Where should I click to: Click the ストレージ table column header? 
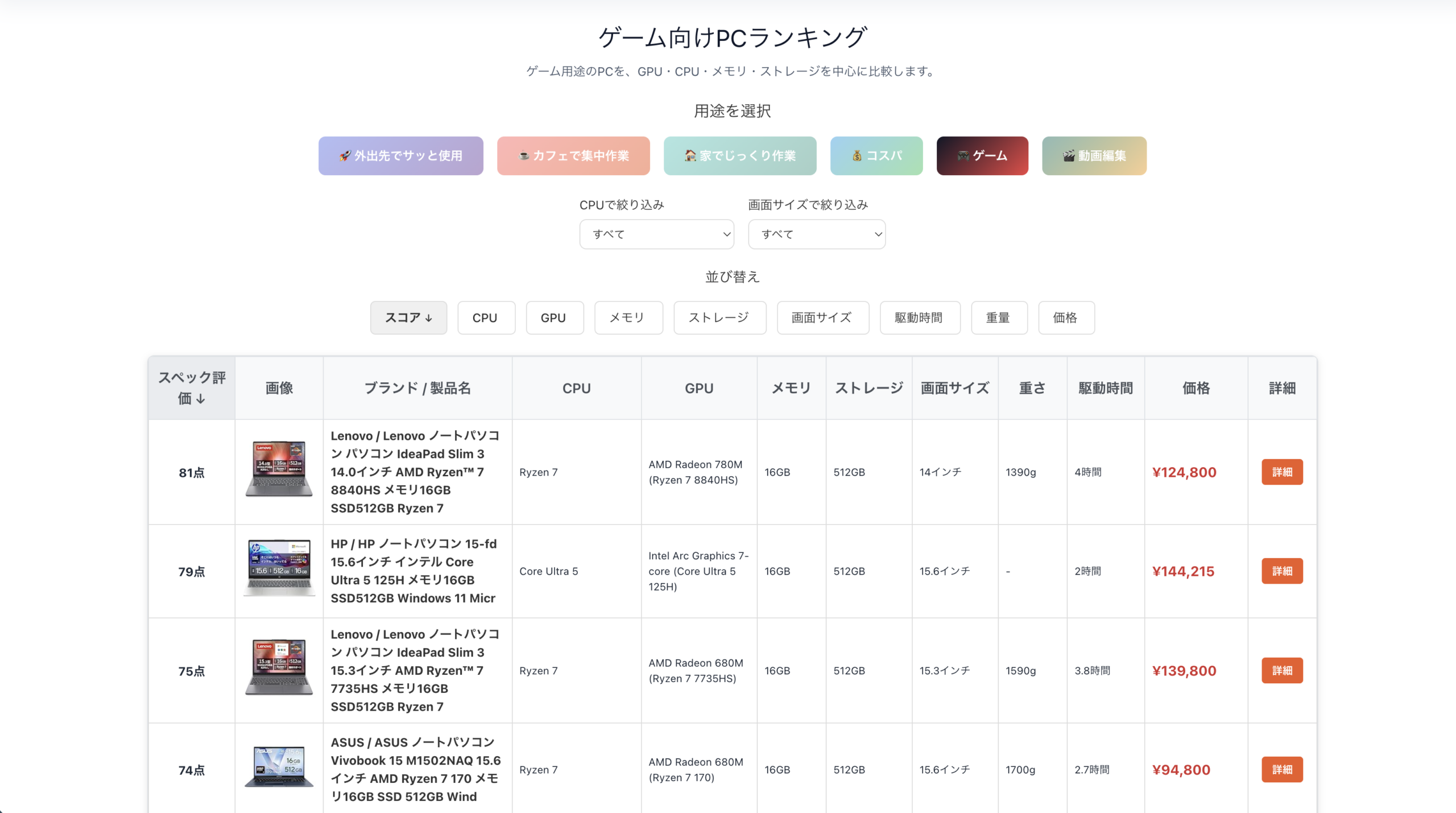click(x=869, y=388)
